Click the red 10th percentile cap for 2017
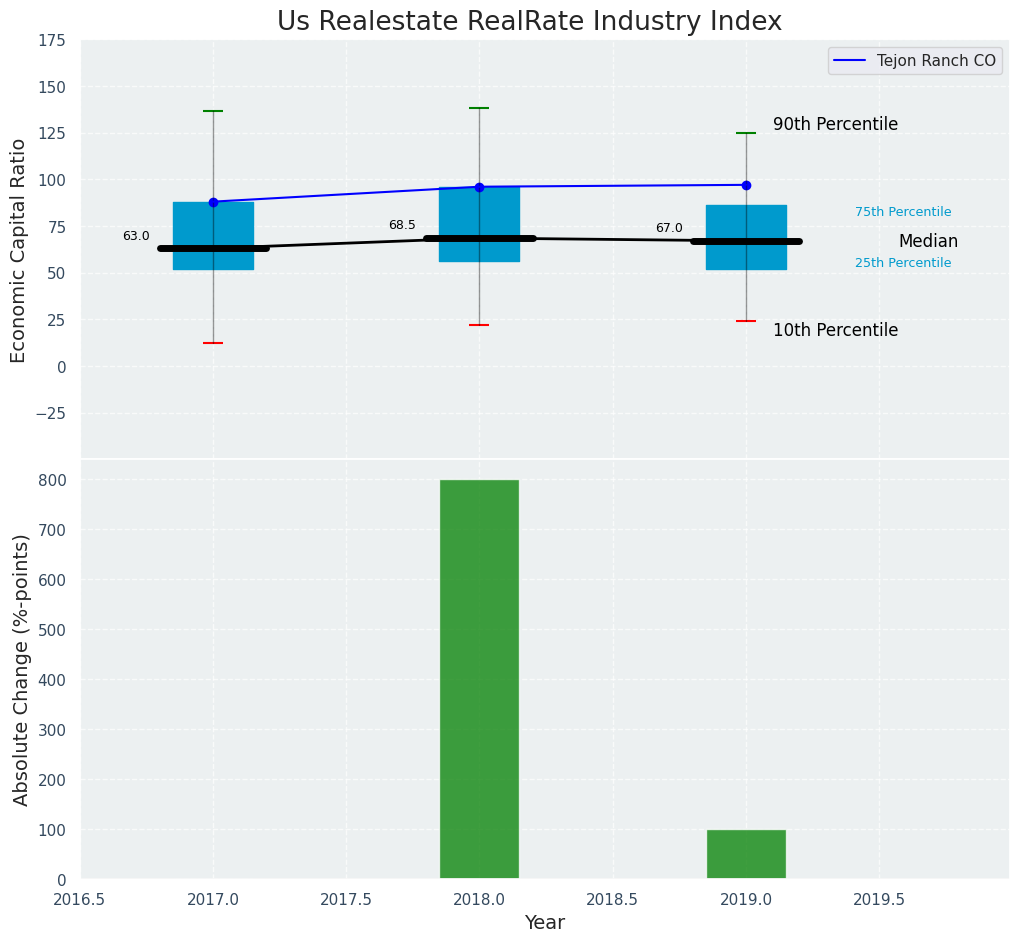Viewport: 1019px width, 942px height. coord(213,343)
